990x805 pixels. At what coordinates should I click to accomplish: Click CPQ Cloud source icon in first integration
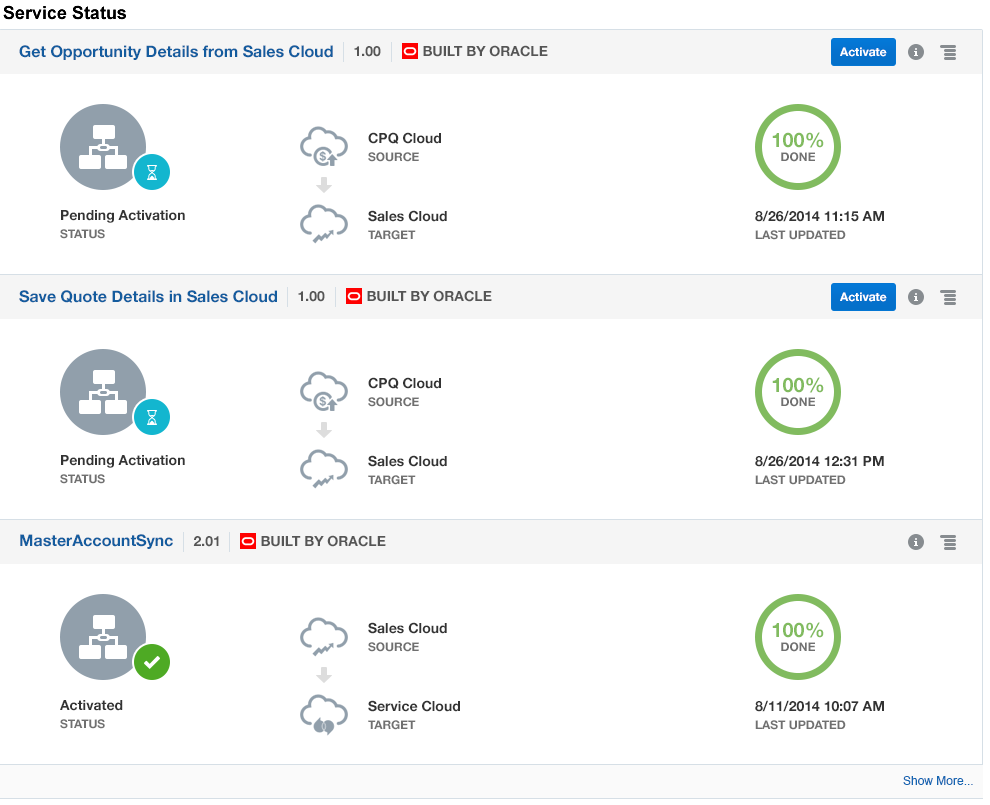click(x=323, y=147)
